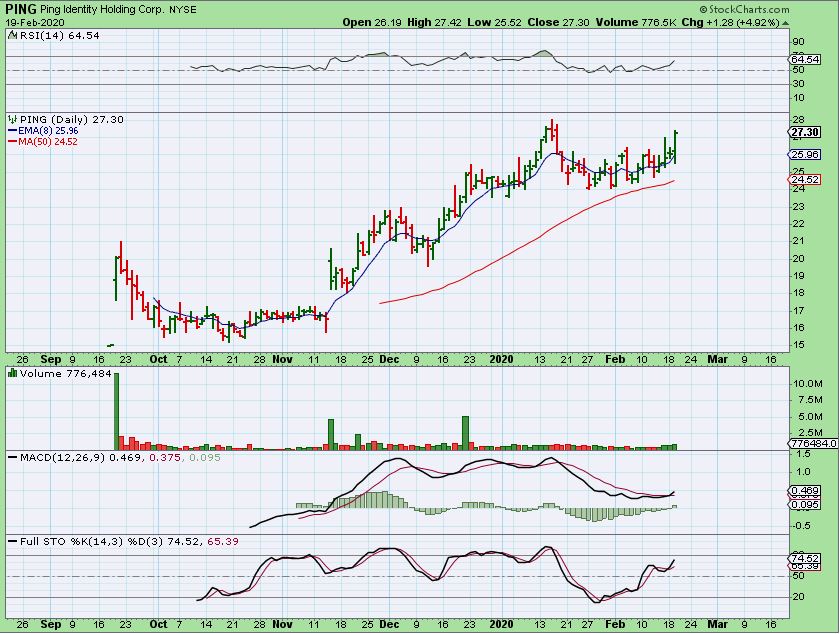Click the candlestick icon beside PING (Daily)

(x=12, y=119)
